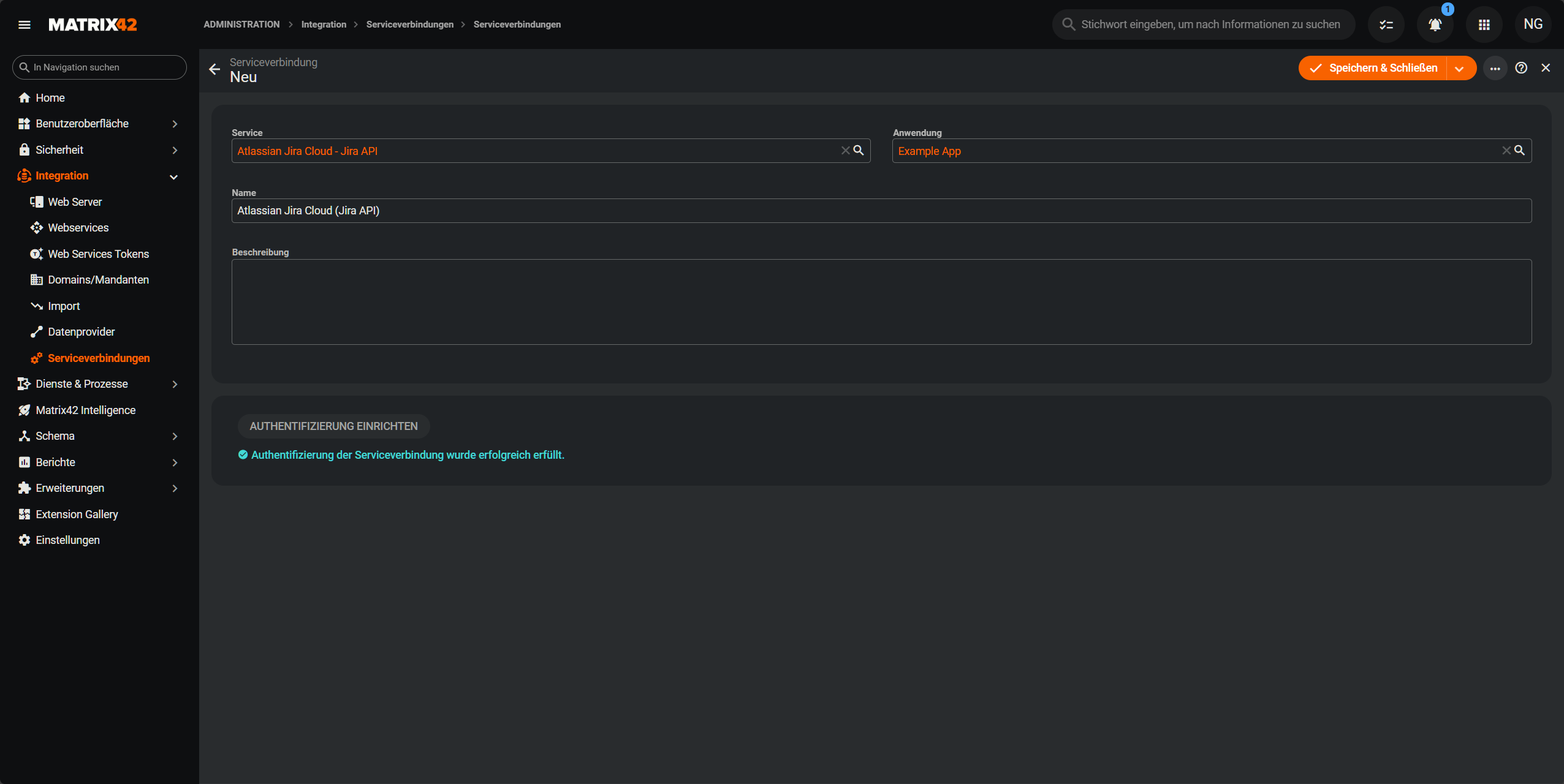The image size is (1564, 784).
Task: Select Datenprovider in the sidebar
Action: tap(81, 332)
